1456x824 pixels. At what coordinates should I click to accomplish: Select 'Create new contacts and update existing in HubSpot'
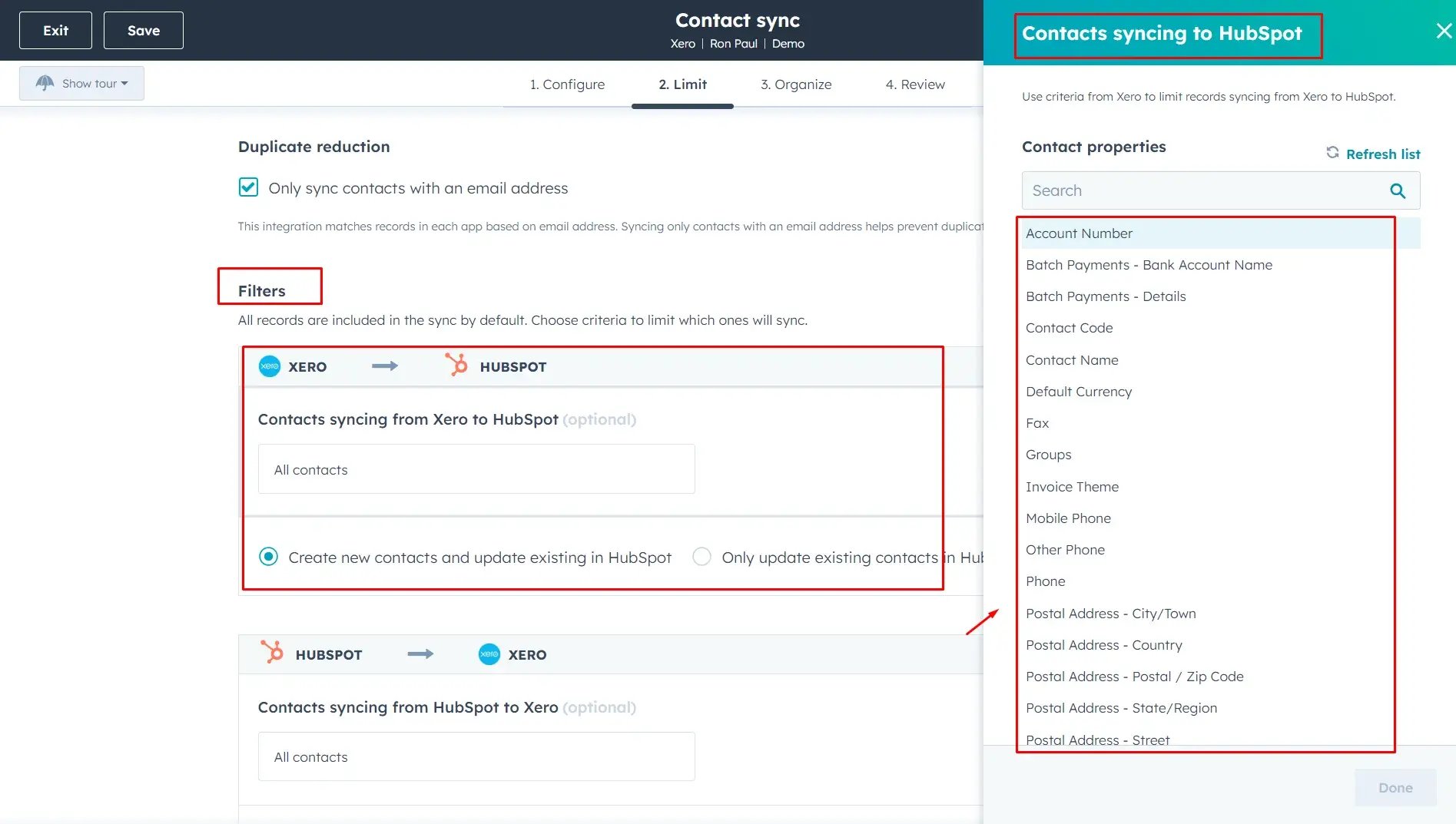point(268,557)
